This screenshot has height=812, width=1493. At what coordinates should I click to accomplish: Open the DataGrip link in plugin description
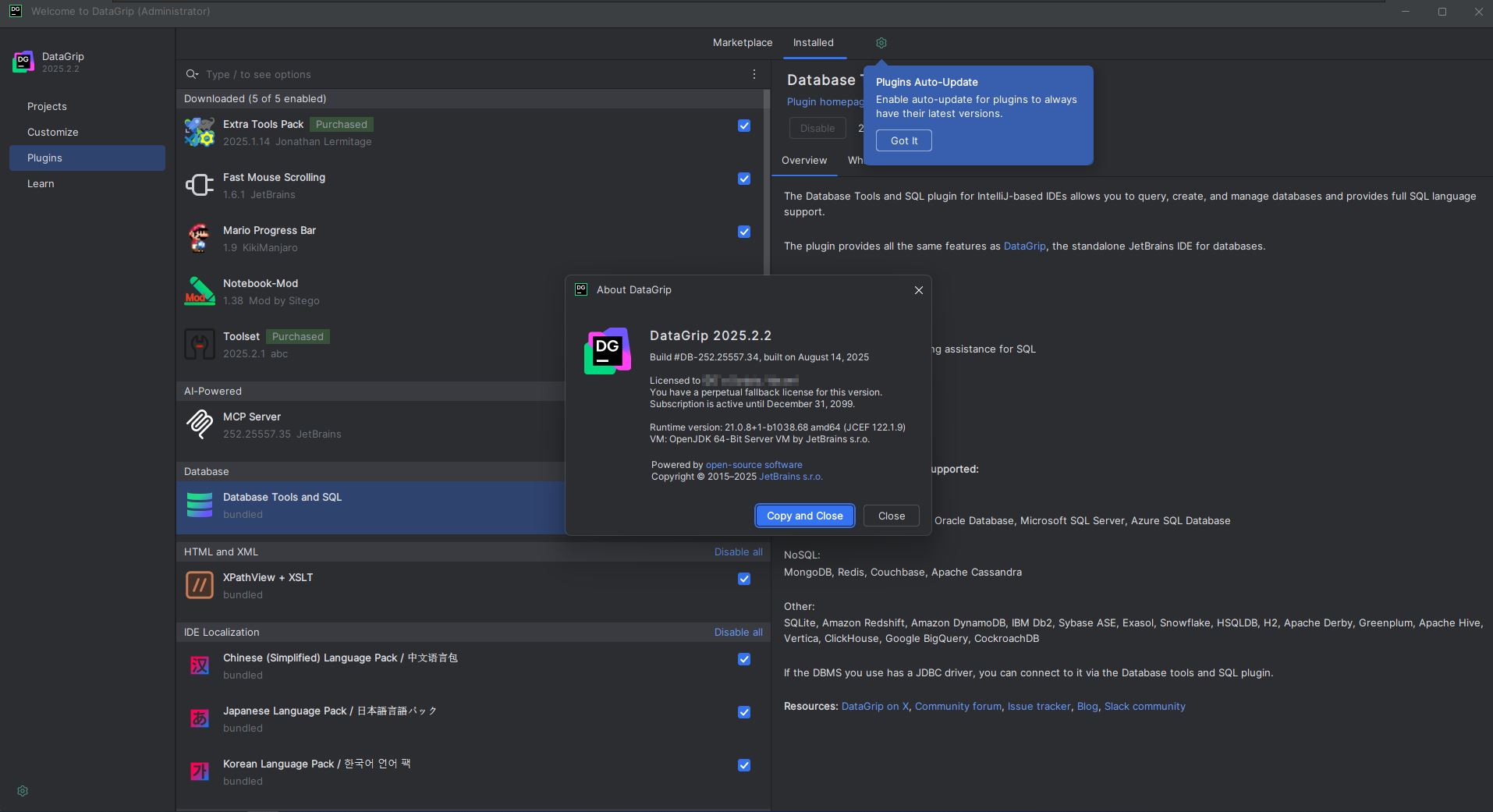[1024, 246]
